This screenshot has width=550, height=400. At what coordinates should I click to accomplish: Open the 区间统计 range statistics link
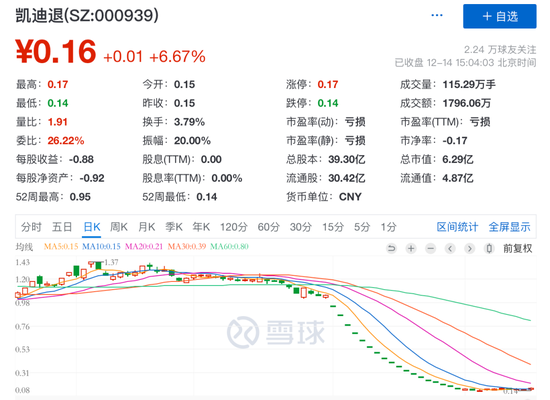point(457,227)
